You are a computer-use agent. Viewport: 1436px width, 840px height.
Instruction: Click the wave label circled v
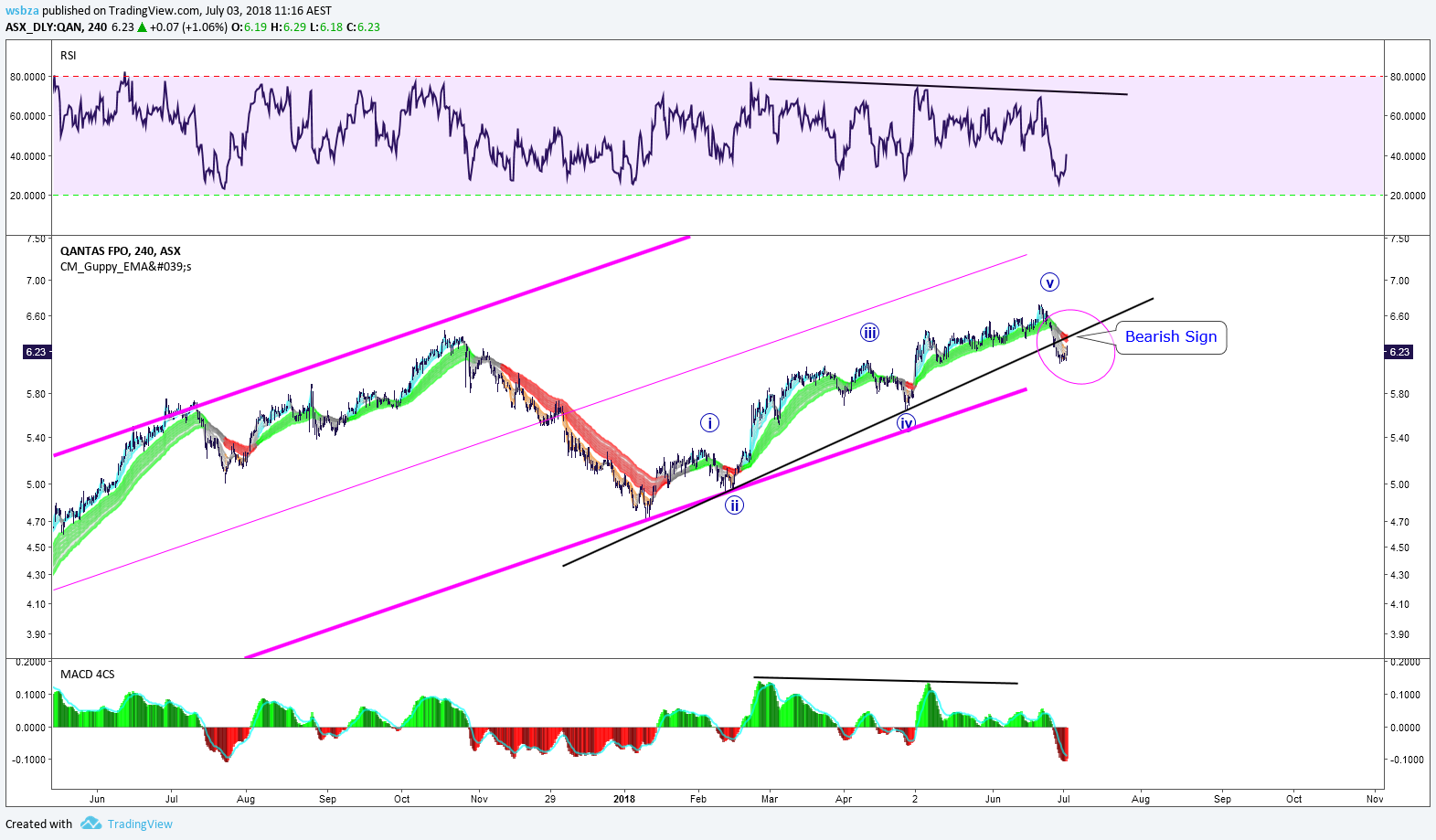click(1049, 282)
